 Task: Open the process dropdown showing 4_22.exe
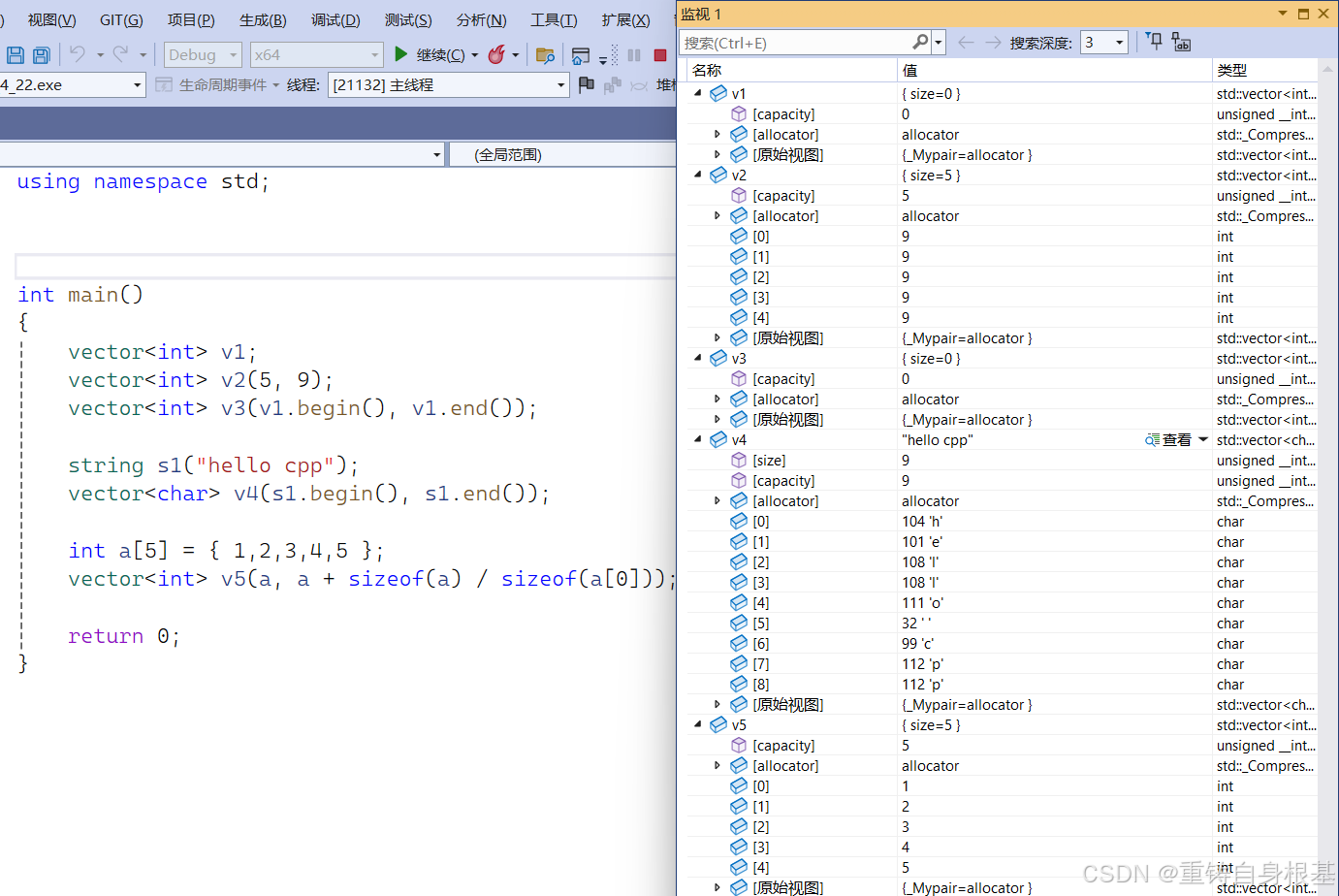pyautogui.click(x=72, y=85)
